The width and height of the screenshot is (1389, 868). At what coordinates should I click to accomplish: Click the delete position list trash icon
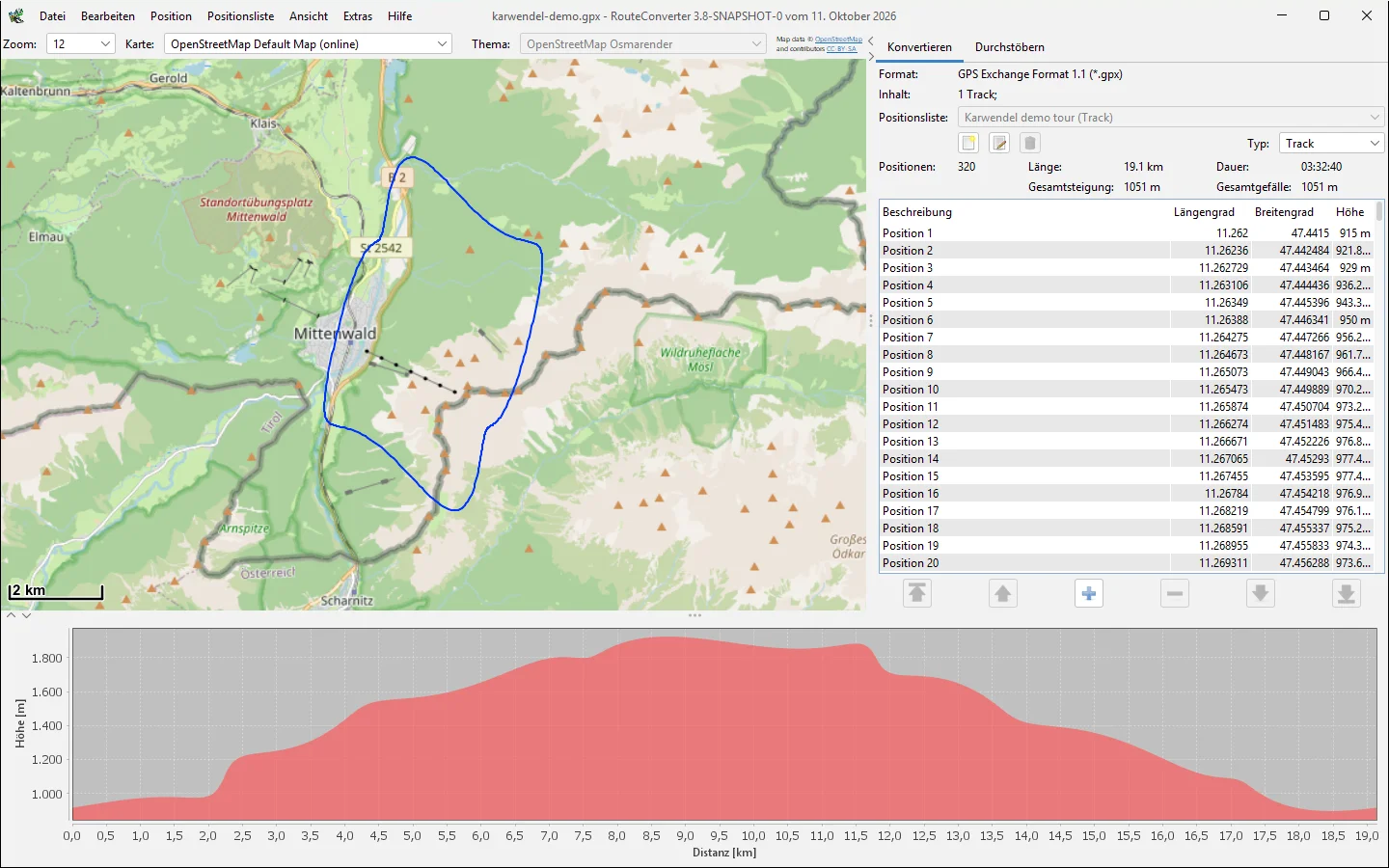1030,143
